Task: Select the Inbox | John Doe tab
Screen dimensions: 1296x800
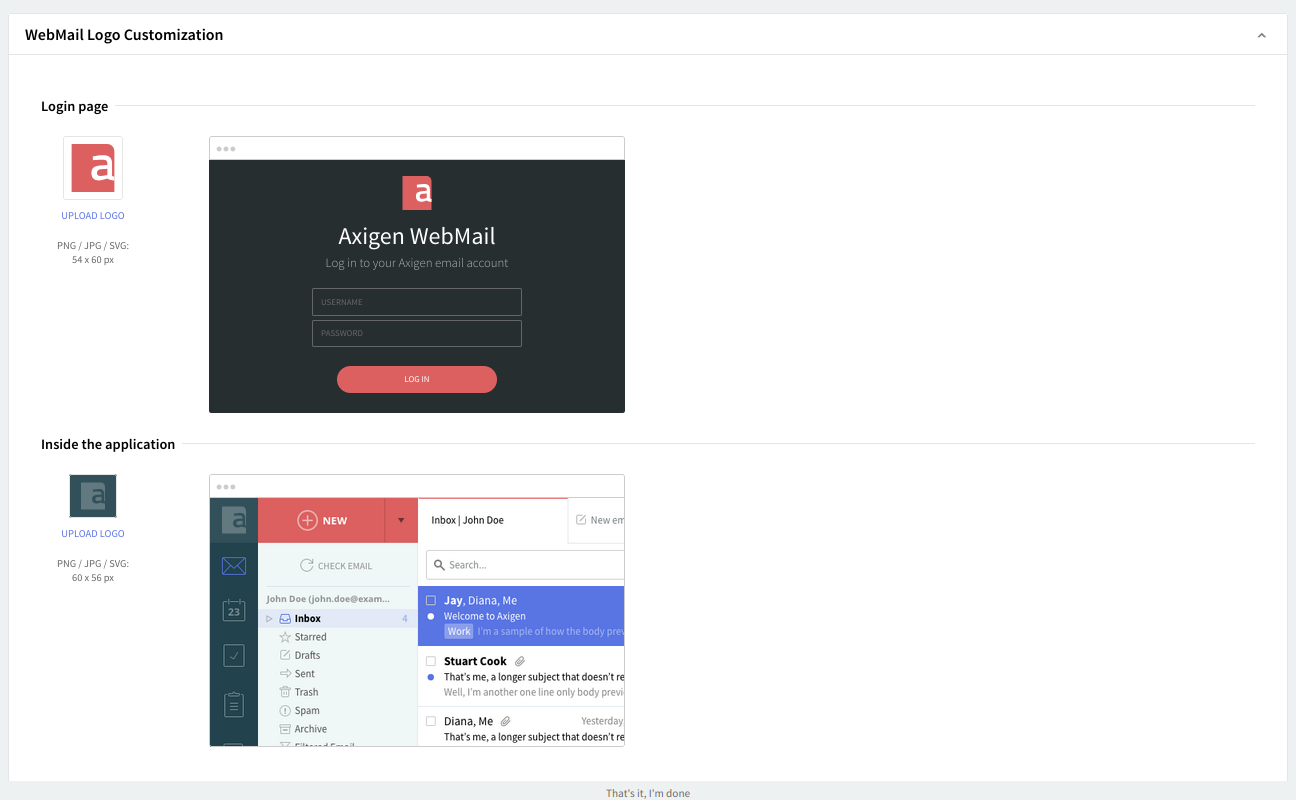Action: point(467,520)
